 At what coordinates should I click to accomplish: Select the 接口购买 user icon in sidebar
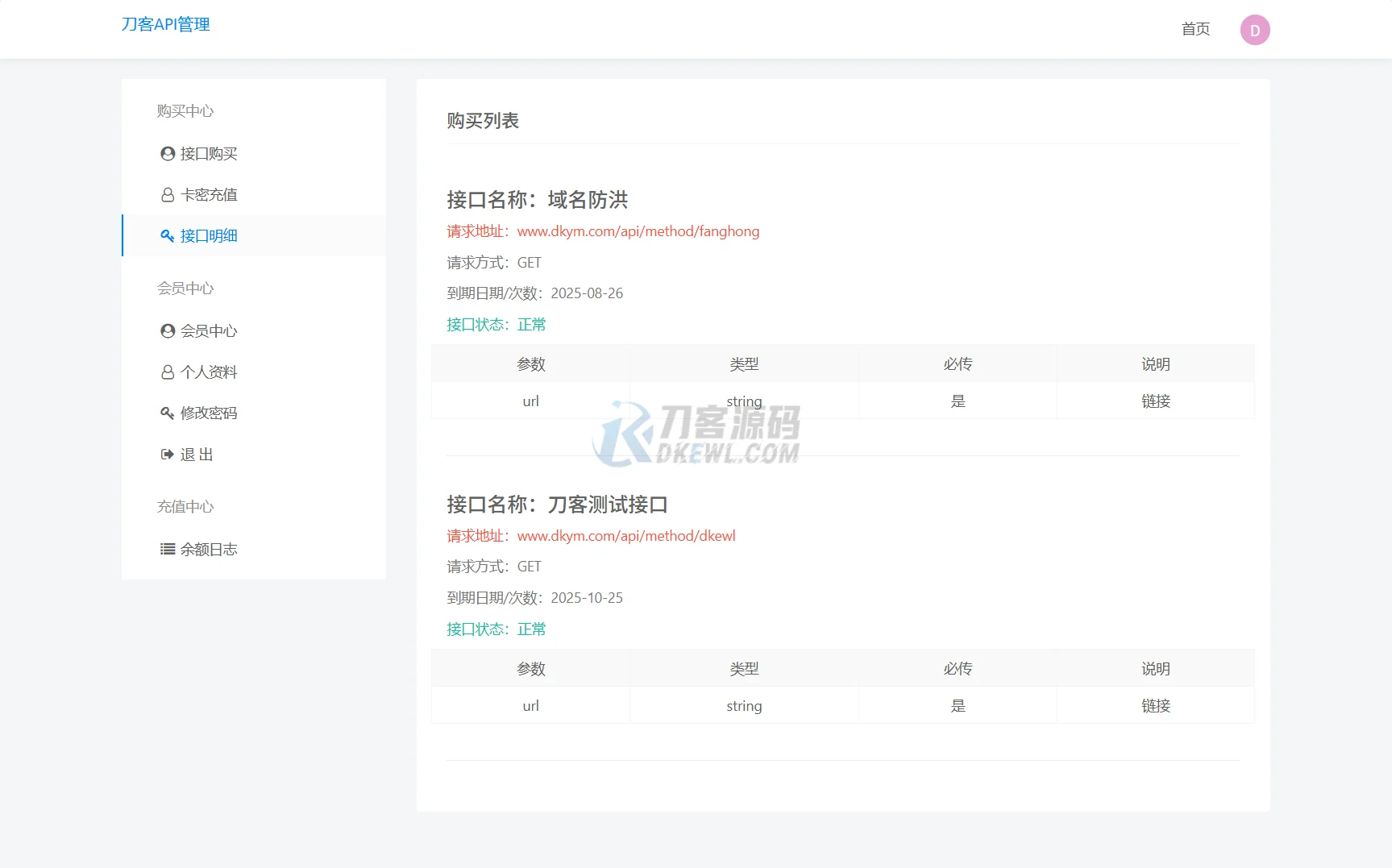tap(167, 153)
